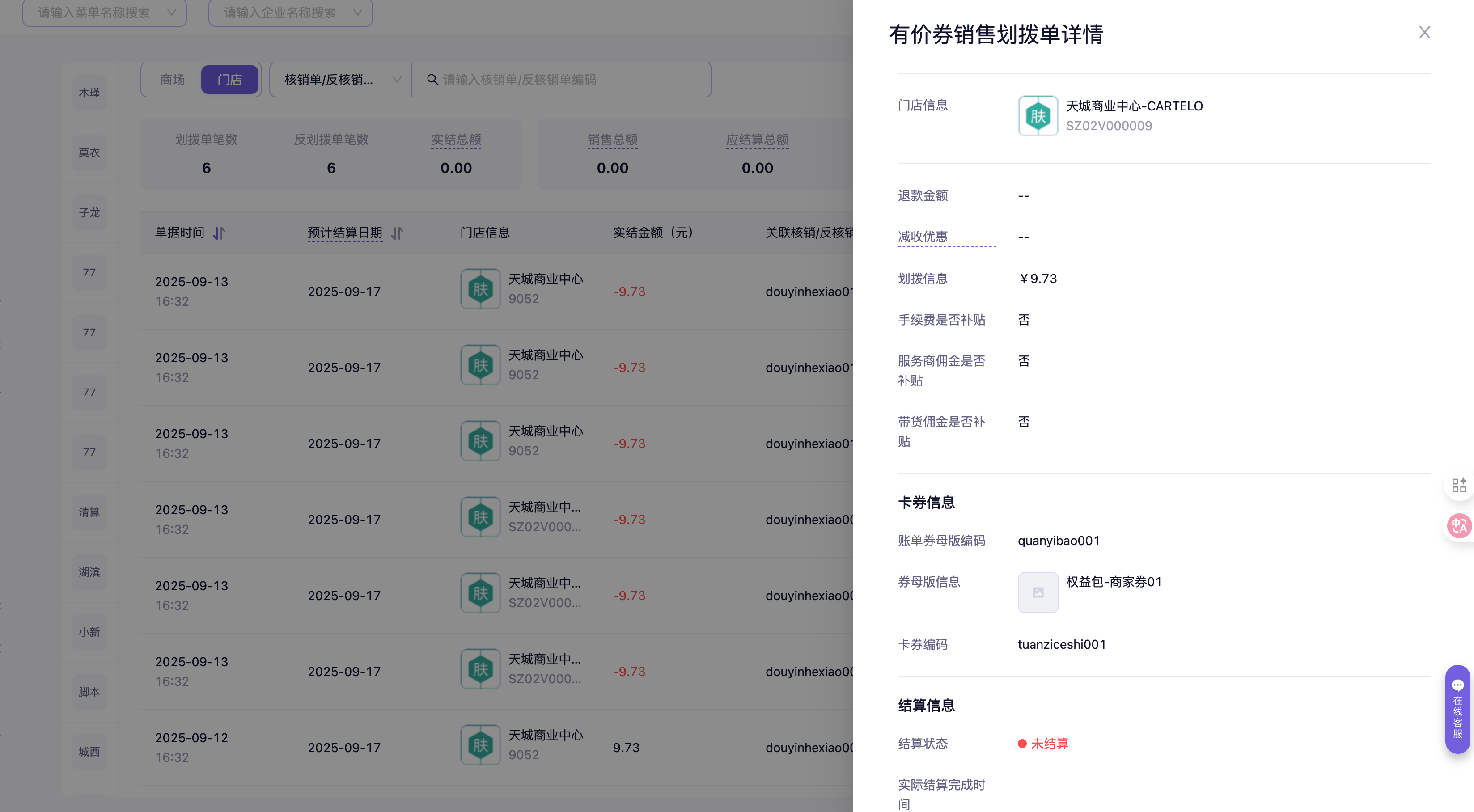This screenshot has width=1474, height=812.
Task: Sort by 单据时间 column arrows
Action: click(219, 233)
